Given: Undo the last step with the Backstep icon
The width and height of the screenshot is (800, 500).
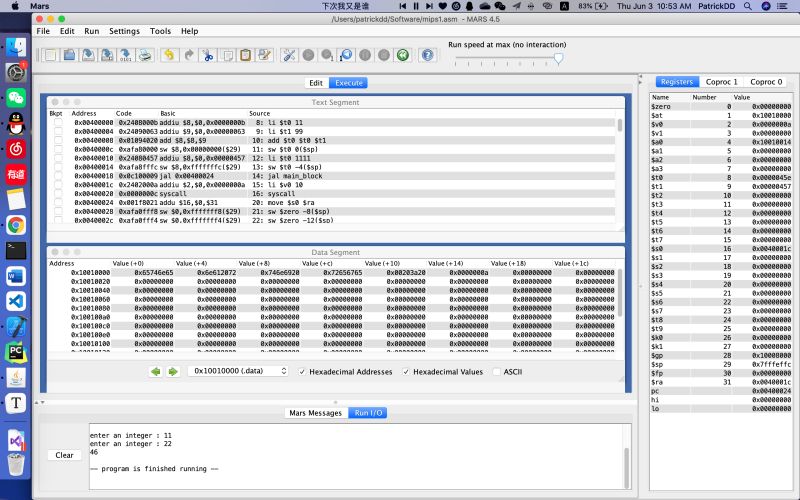Looking at the screenshot, I should [346, 55].
